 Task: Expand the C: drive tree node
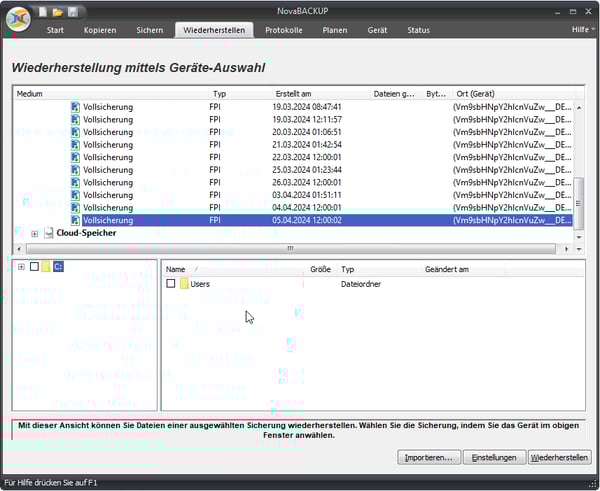point(21,267)
